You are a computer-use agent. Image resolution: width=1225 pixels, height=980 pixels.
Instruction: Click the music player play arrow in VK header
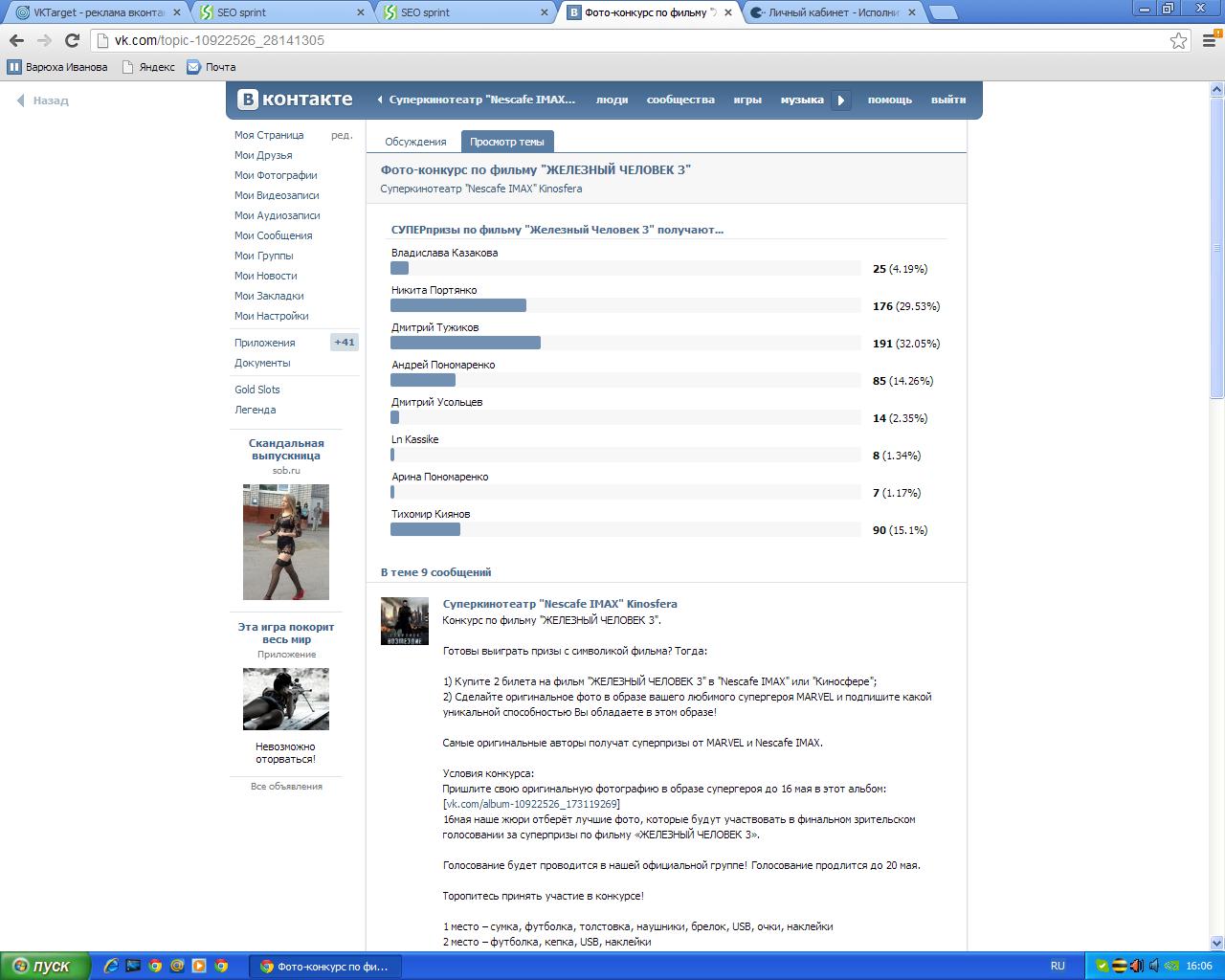pos(841,100)
